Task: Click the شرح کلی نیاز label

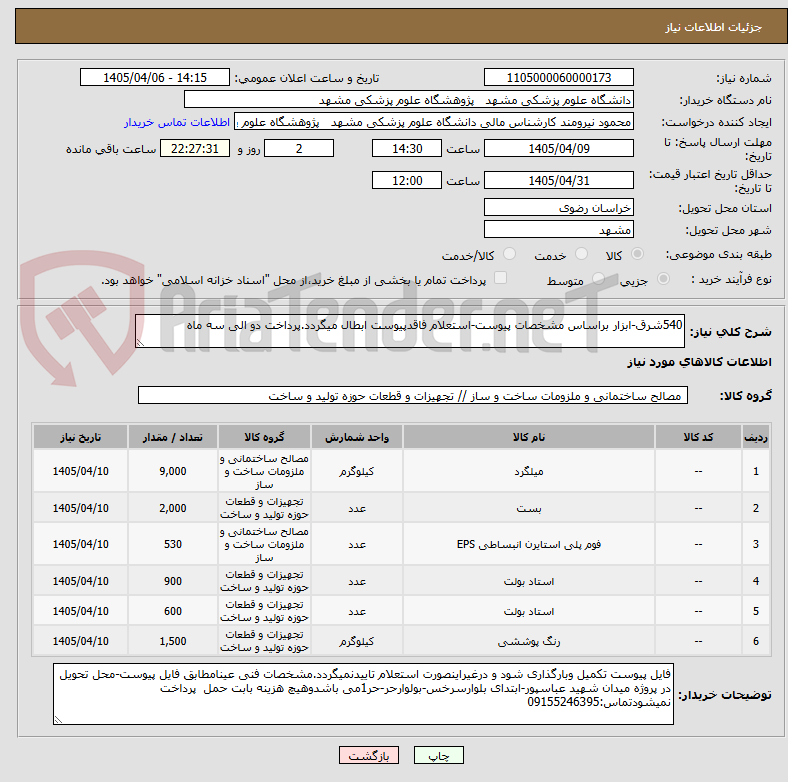Action: pyautogui.click(x=730, y=332)
